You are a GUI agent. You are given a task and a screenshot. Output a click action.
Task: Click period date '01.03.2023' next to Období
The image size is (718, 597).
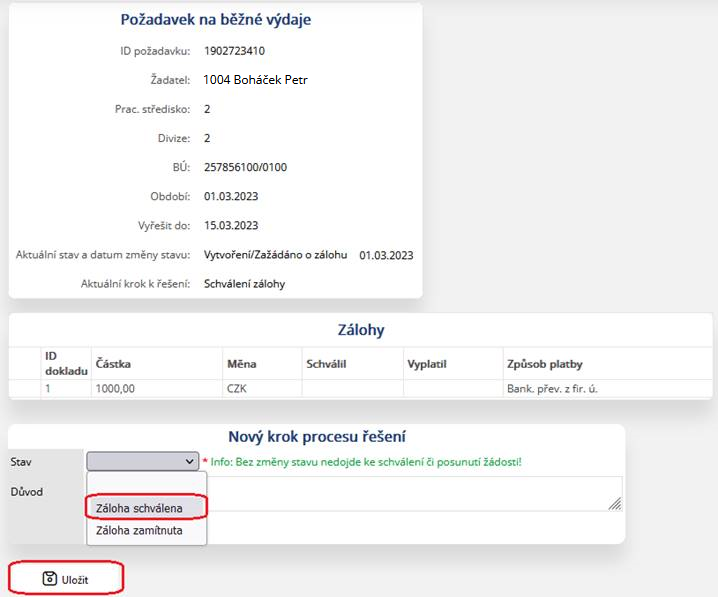(231, 196)
